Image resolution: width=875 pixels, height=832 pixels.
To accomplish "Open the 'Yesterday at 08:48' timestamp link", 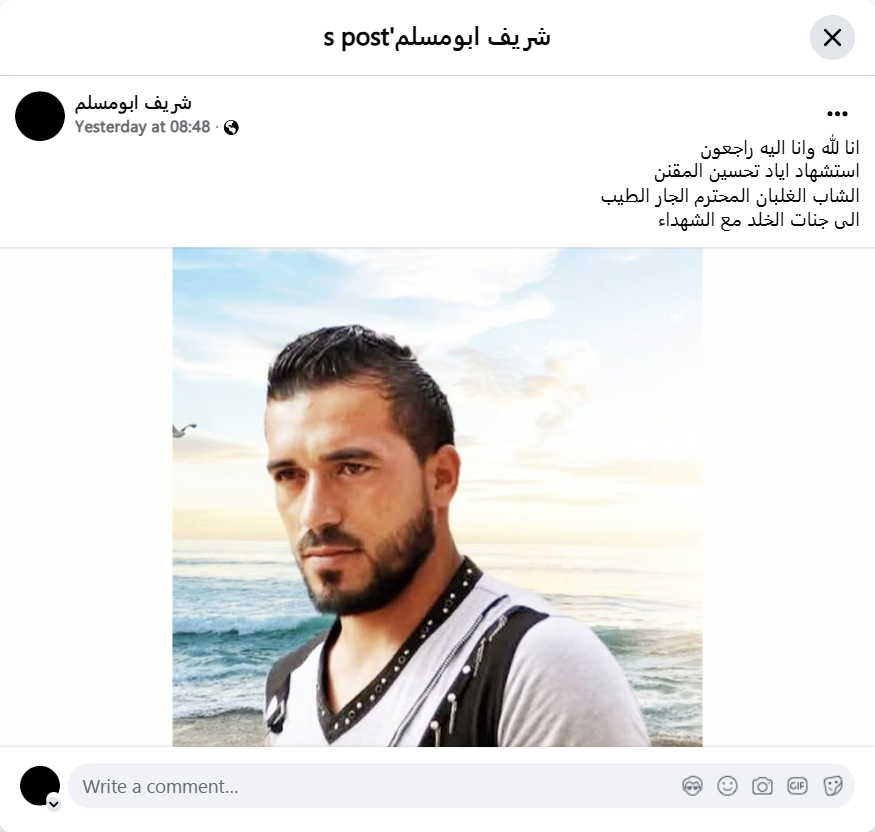I will click(x=142, y=127).
